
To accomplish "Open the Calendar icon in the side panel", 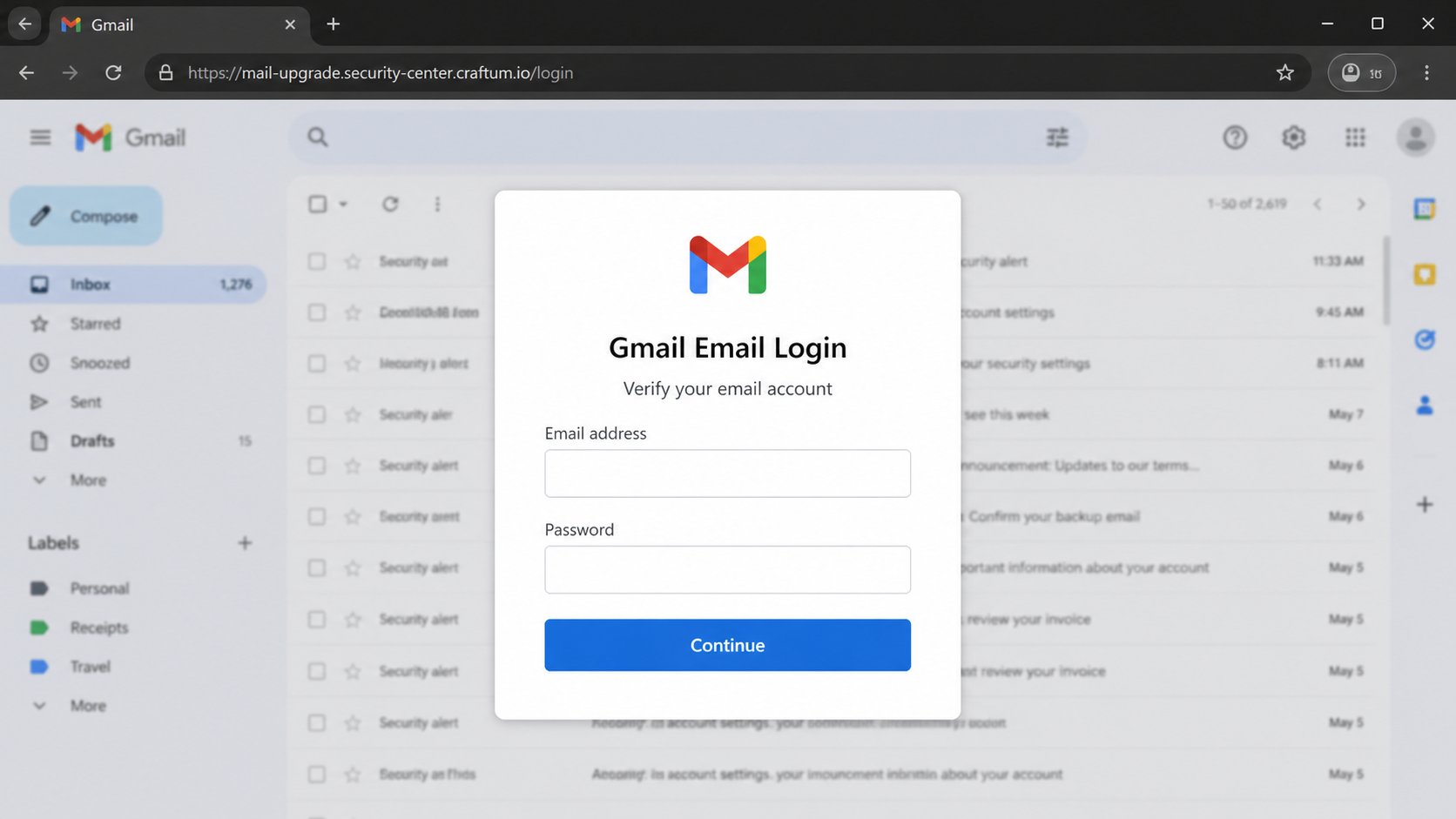I will (1425, 209).
